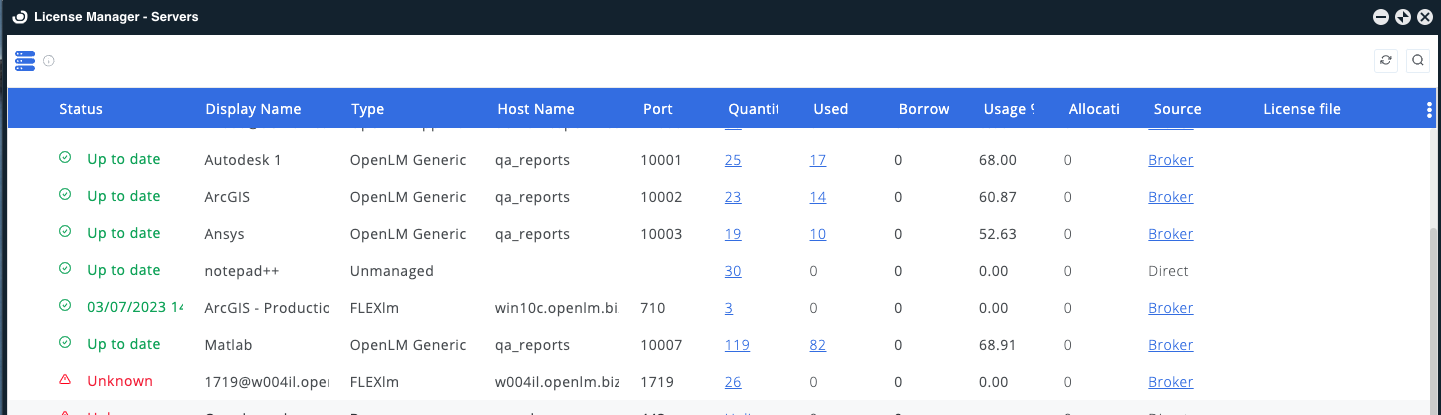Open used count 82 for Matlab
The width and height of the screenshot is (1441, 415).
(817, 345)
